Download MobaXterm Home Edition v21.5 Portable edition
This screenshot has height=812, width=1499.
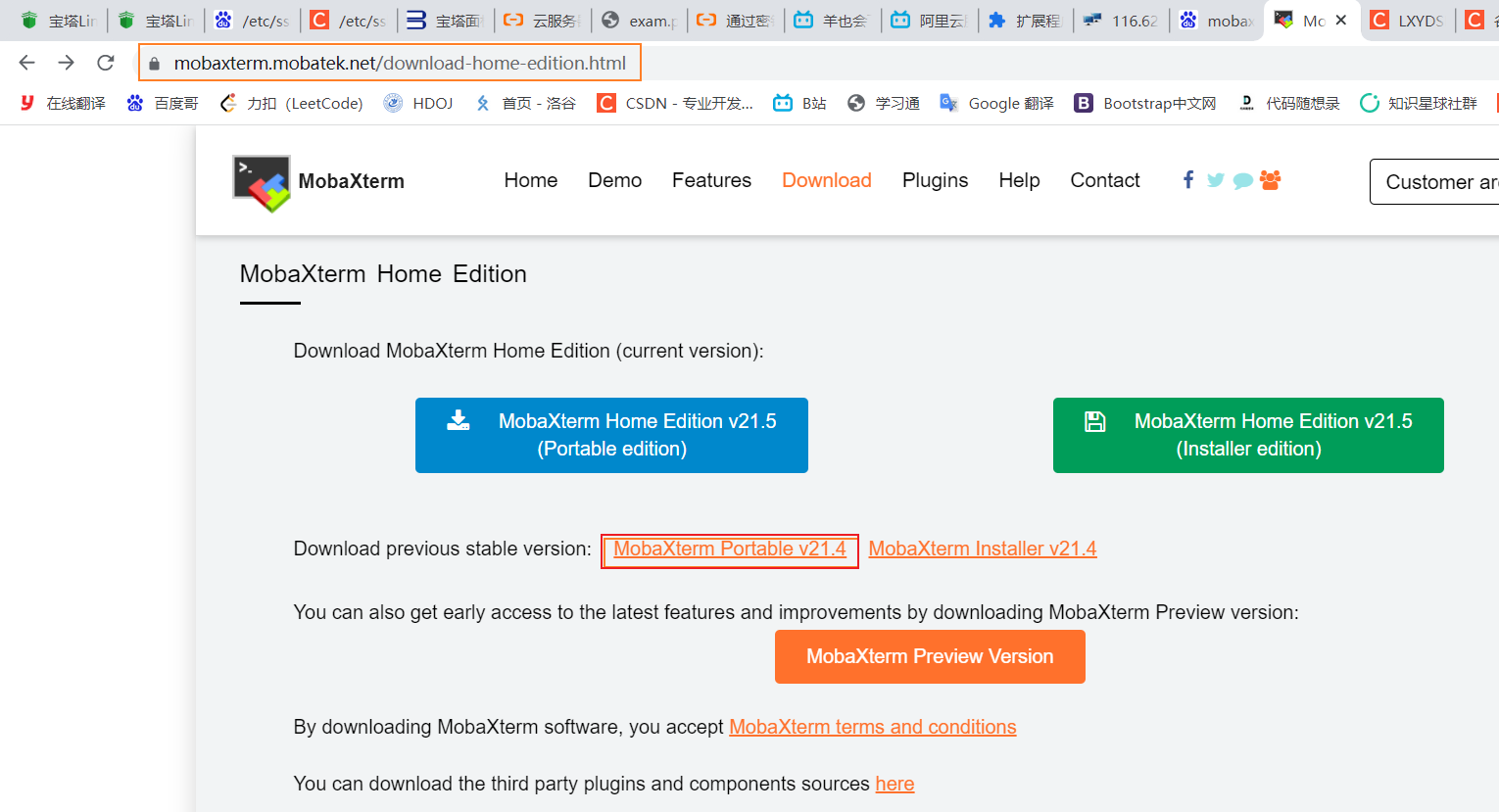pyautogui.click(x=611, y=435)
